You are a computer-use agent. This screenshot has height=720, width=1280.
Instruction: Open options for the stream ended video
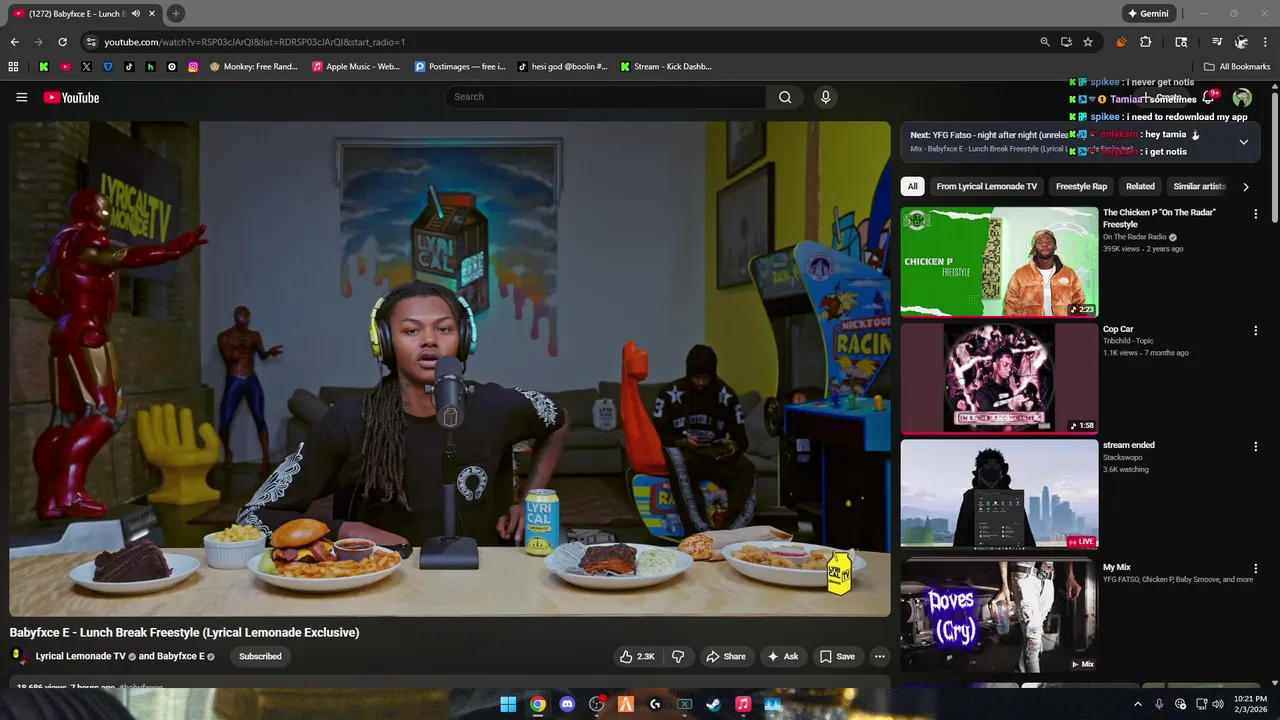[x=1256, y=446]
